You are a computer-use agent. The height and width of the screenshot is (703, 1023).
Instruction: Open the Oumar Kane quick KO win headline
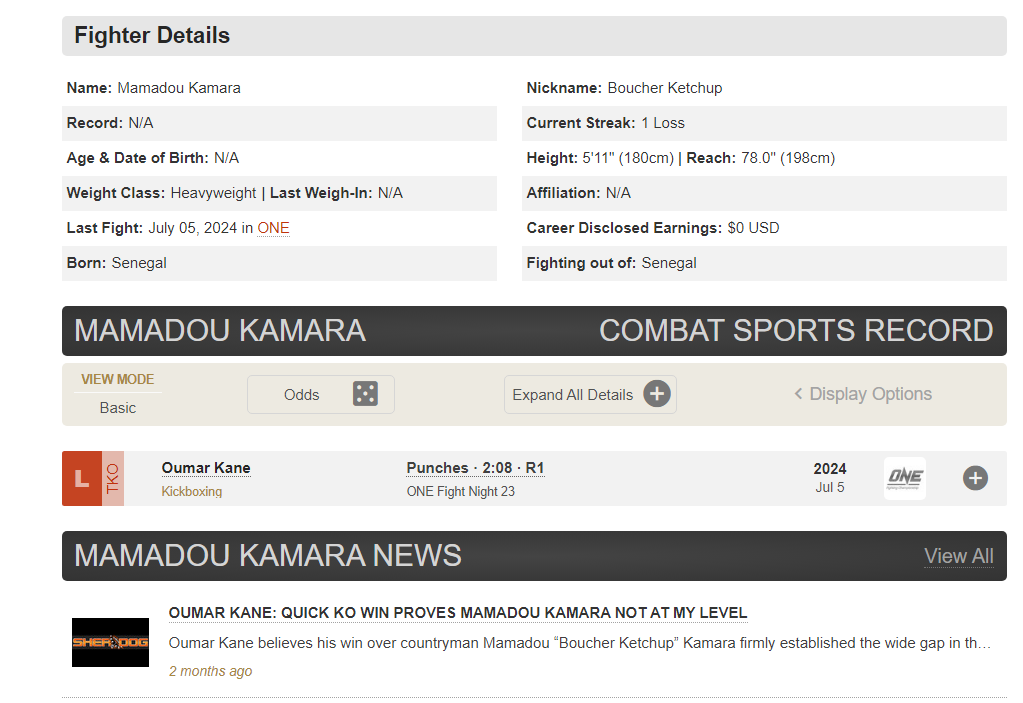click(458, 613)
